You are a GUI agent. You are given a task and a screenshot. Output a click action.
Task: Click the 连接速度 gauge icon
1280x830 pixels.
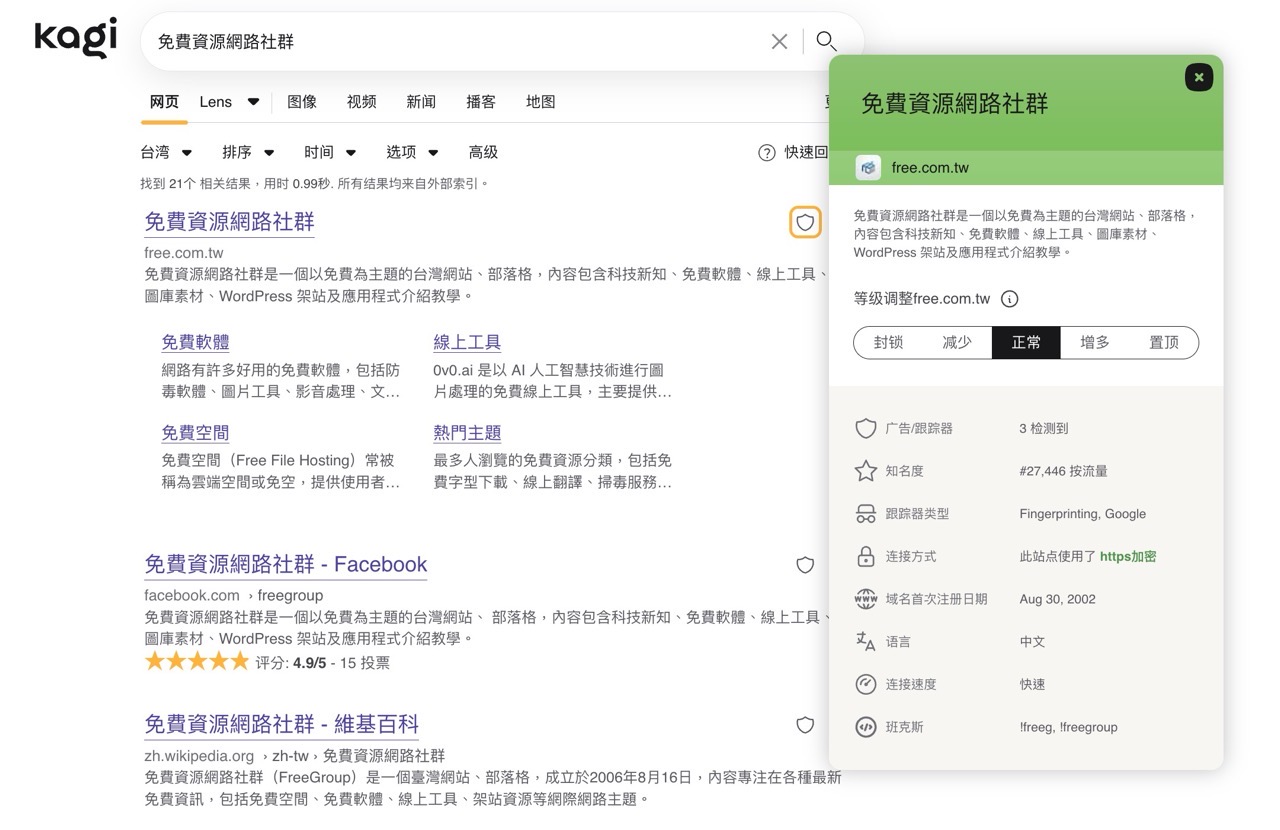click(x=866, y=684)
